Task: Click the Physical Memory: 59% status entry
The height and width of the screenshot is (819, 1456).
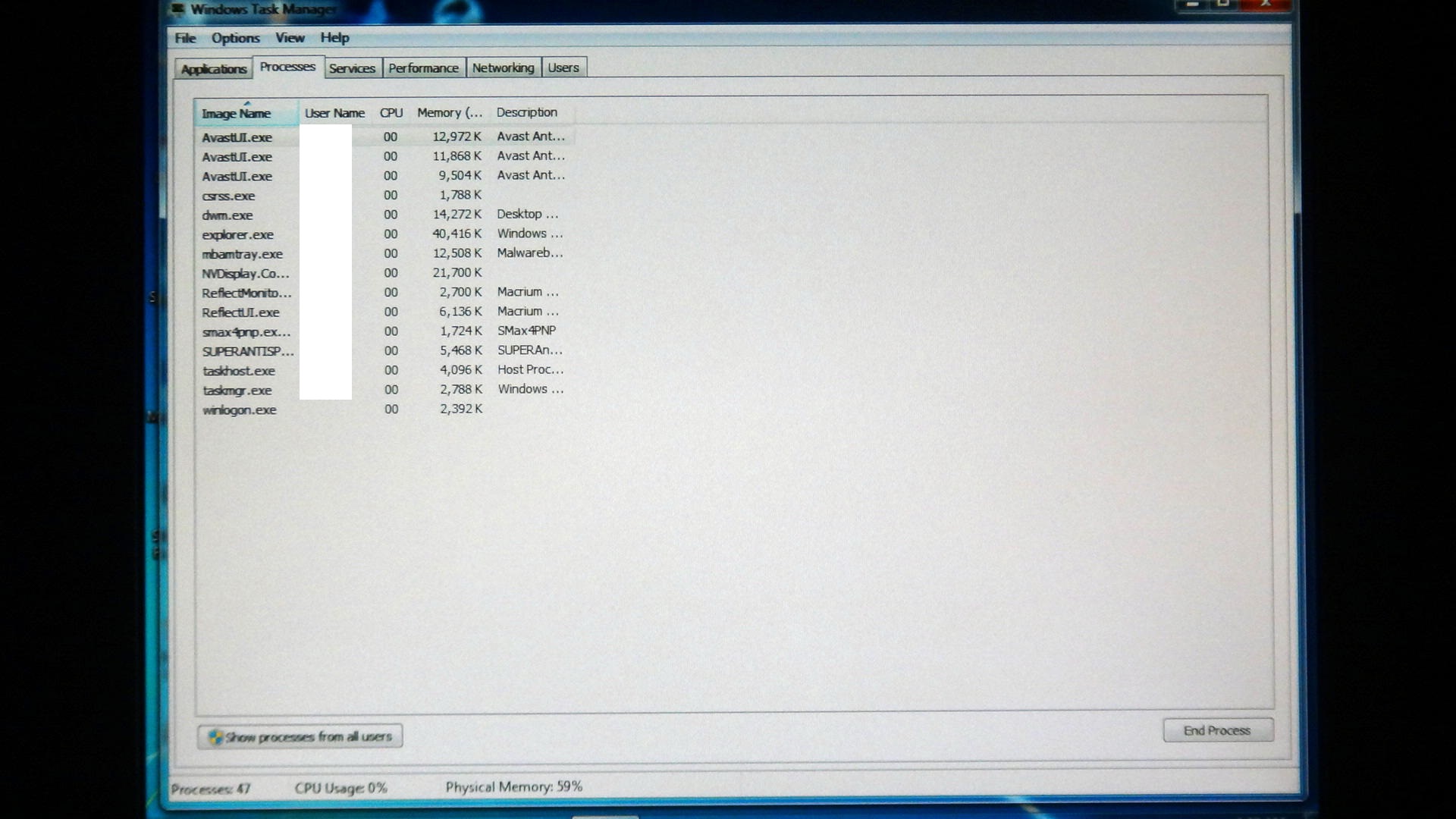Action: 514,786
